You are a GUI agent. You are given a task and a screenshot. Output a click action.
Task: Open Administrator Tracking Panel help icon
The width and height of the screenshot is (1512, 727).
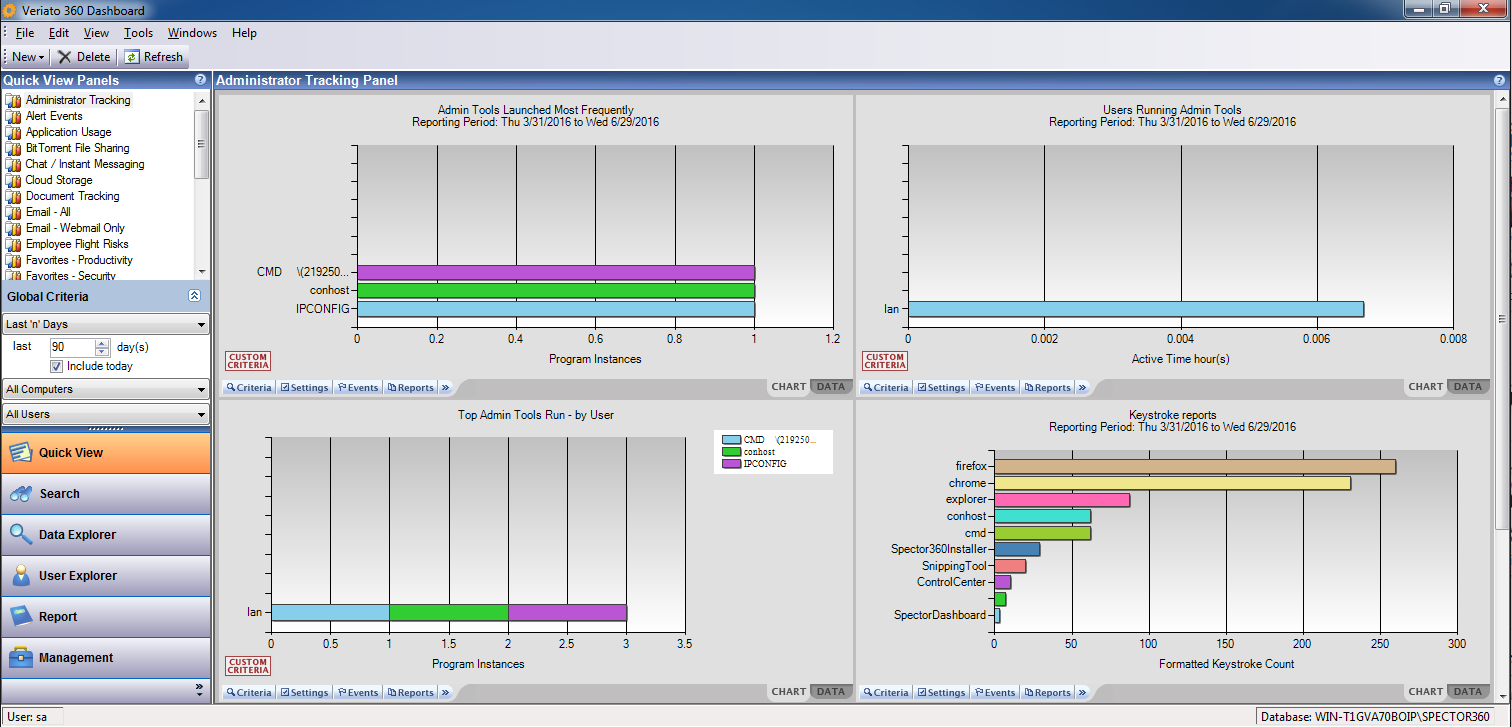coord(1500,80)
